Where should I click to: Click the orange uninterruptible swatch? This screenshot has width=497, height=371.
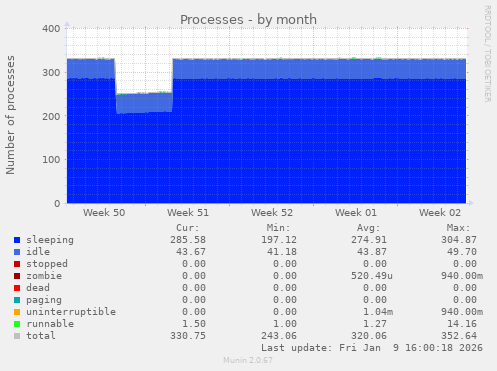tap(17, 312)
